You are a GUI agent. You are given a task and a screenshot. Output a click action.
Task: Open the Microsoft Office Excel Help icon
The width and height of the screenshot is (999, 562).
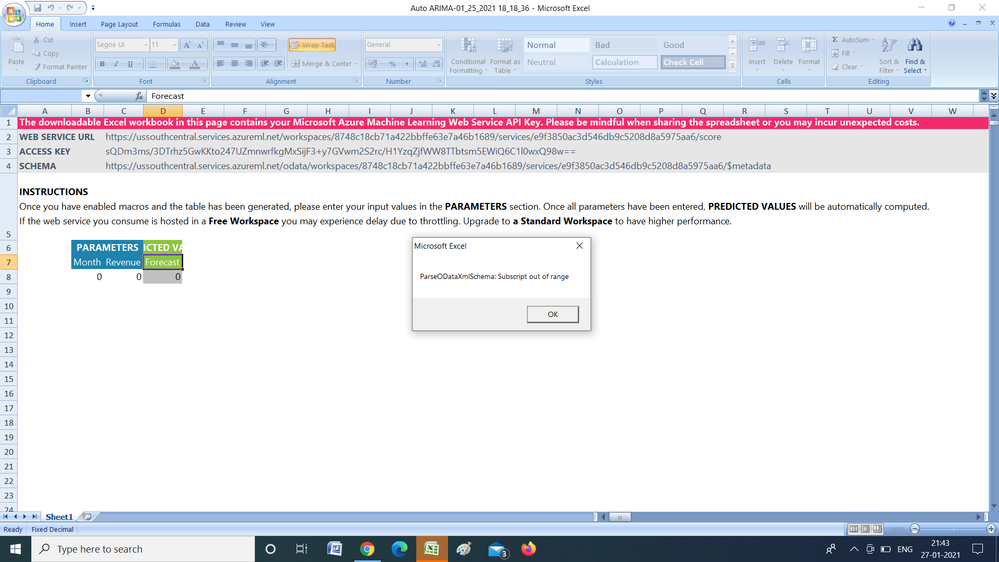(x=951, y=24)
